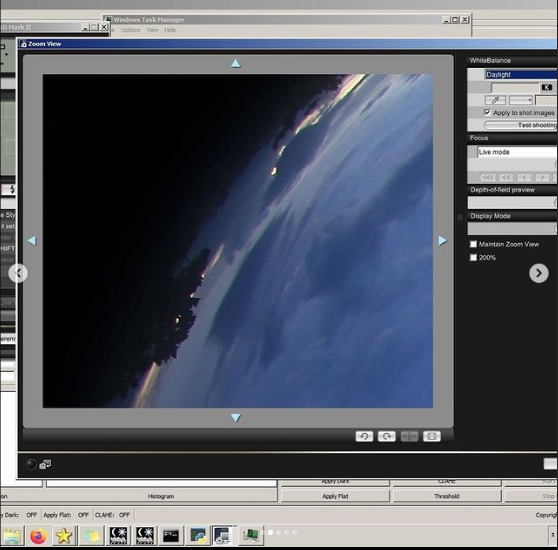Image resolution: width=558 pixels, height=550 pixels.
Task: Open the green monitor icon in the taskbar
Action: tap(251, 536)
